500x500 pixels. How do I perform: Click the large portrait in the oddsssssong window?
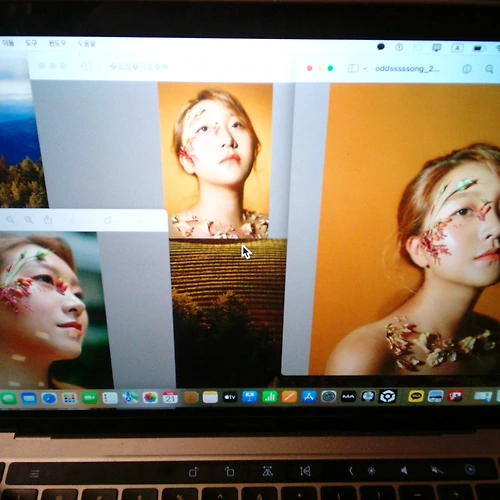point(404,229)
